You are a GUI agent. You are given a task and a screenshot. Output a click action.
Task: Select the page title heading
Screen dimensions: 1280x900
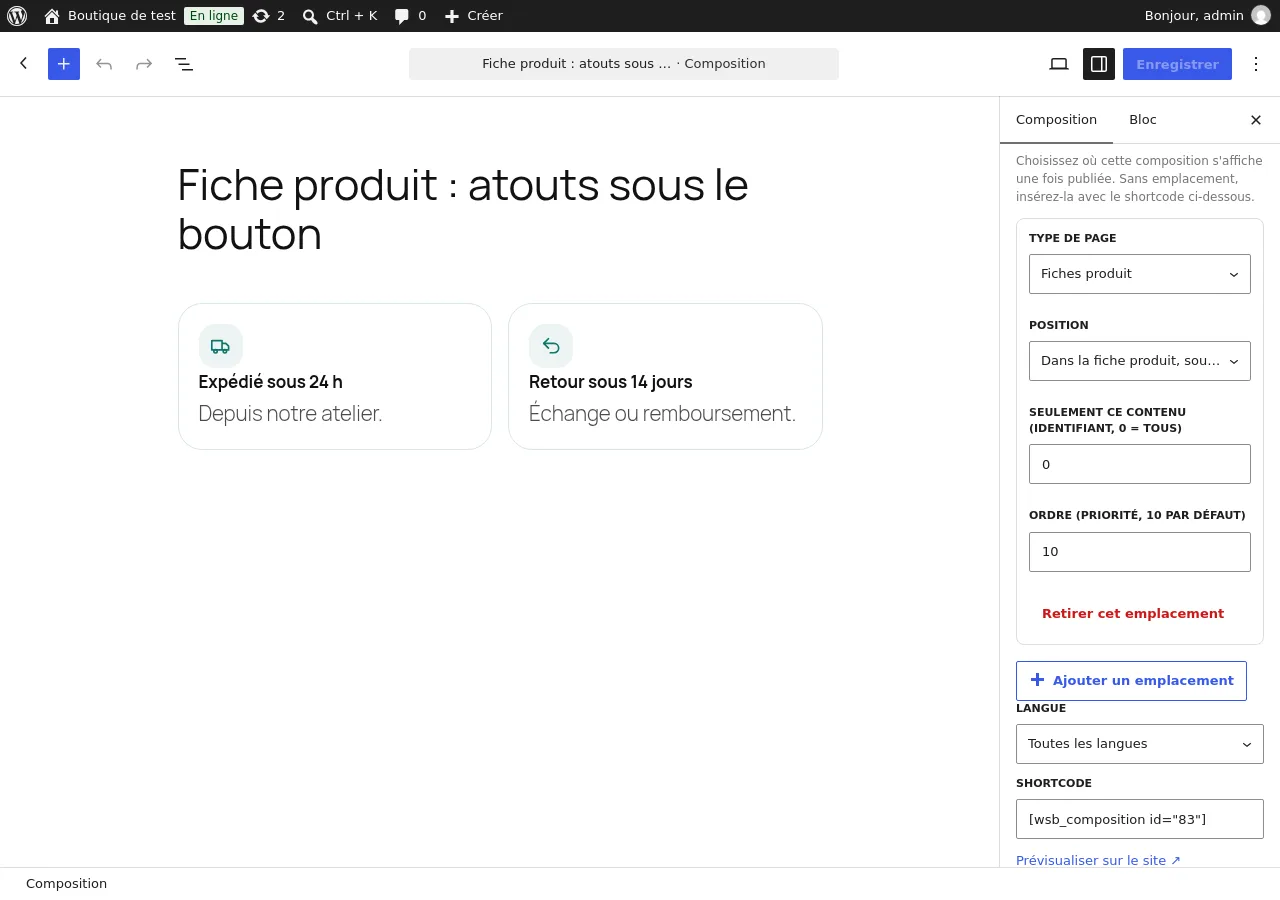(463, 209)
